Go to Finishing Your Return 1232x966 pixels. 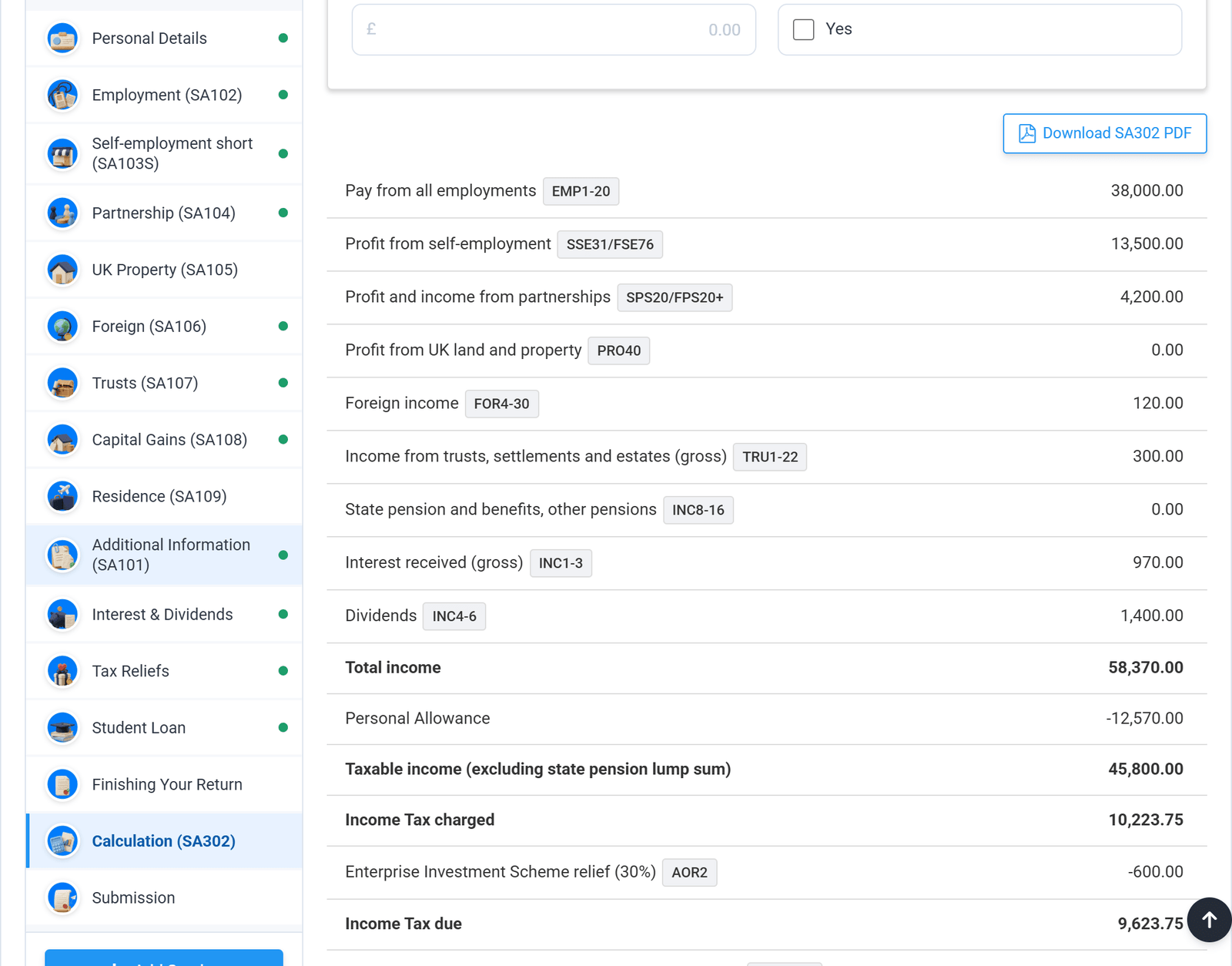click(x=164, y=784)
